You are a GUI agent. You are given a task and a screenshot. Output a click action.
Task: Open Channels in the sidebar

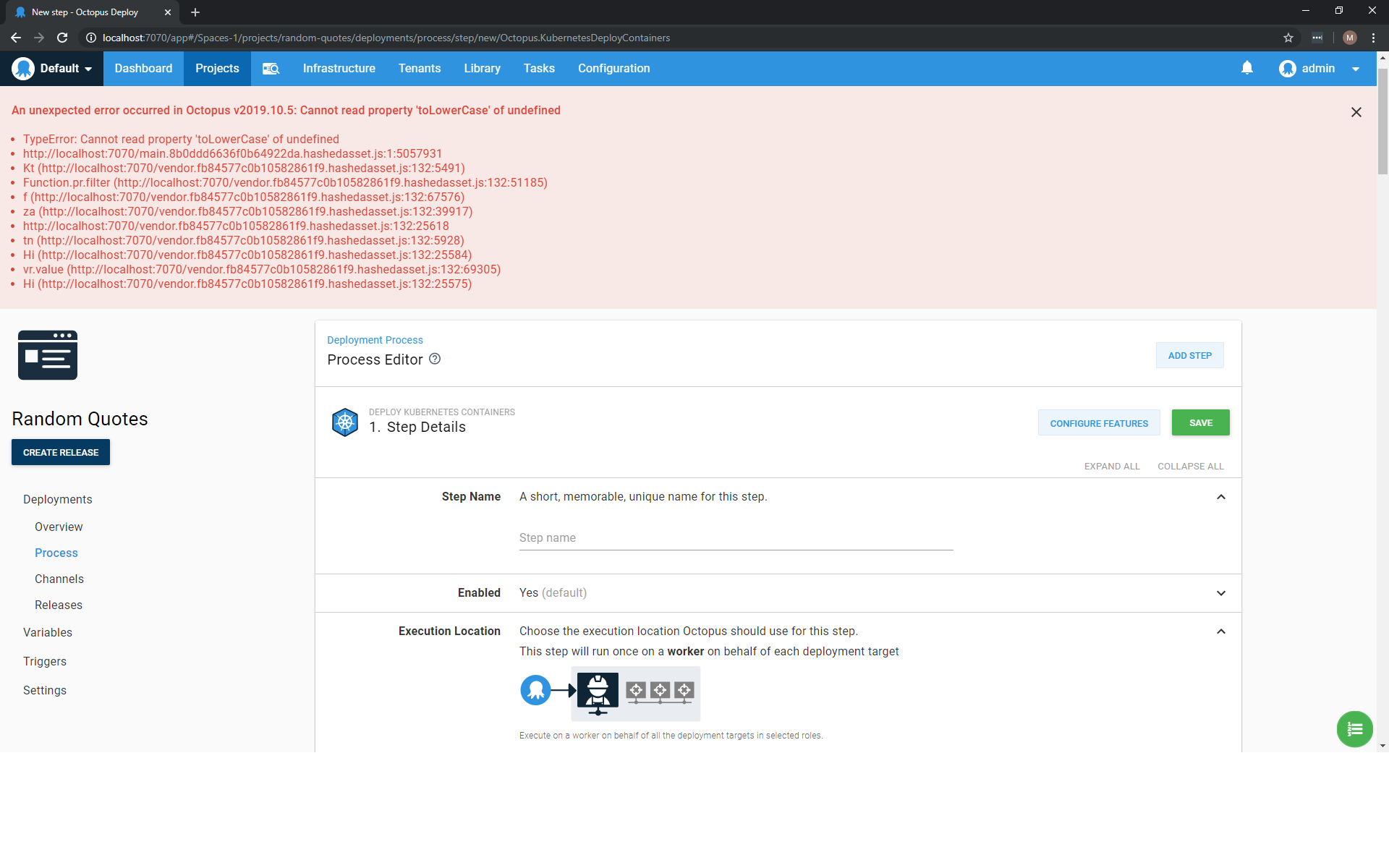59,579
